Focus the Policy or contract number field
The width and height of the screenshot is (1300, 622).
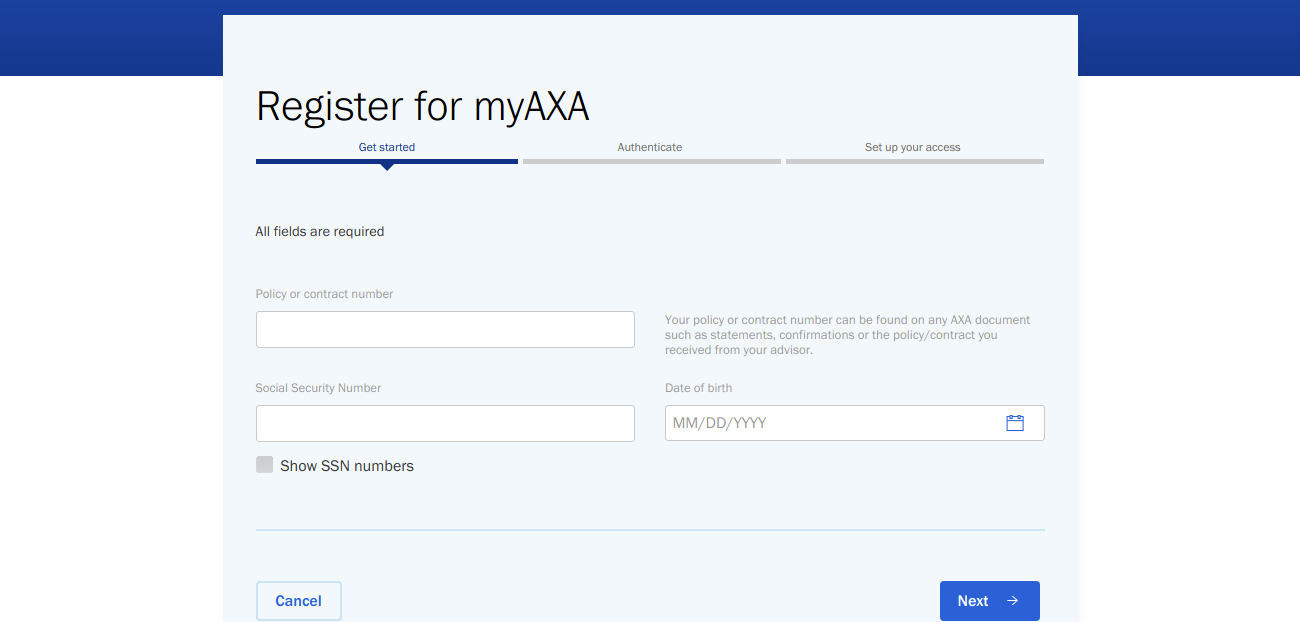click(x=445, y=330)
